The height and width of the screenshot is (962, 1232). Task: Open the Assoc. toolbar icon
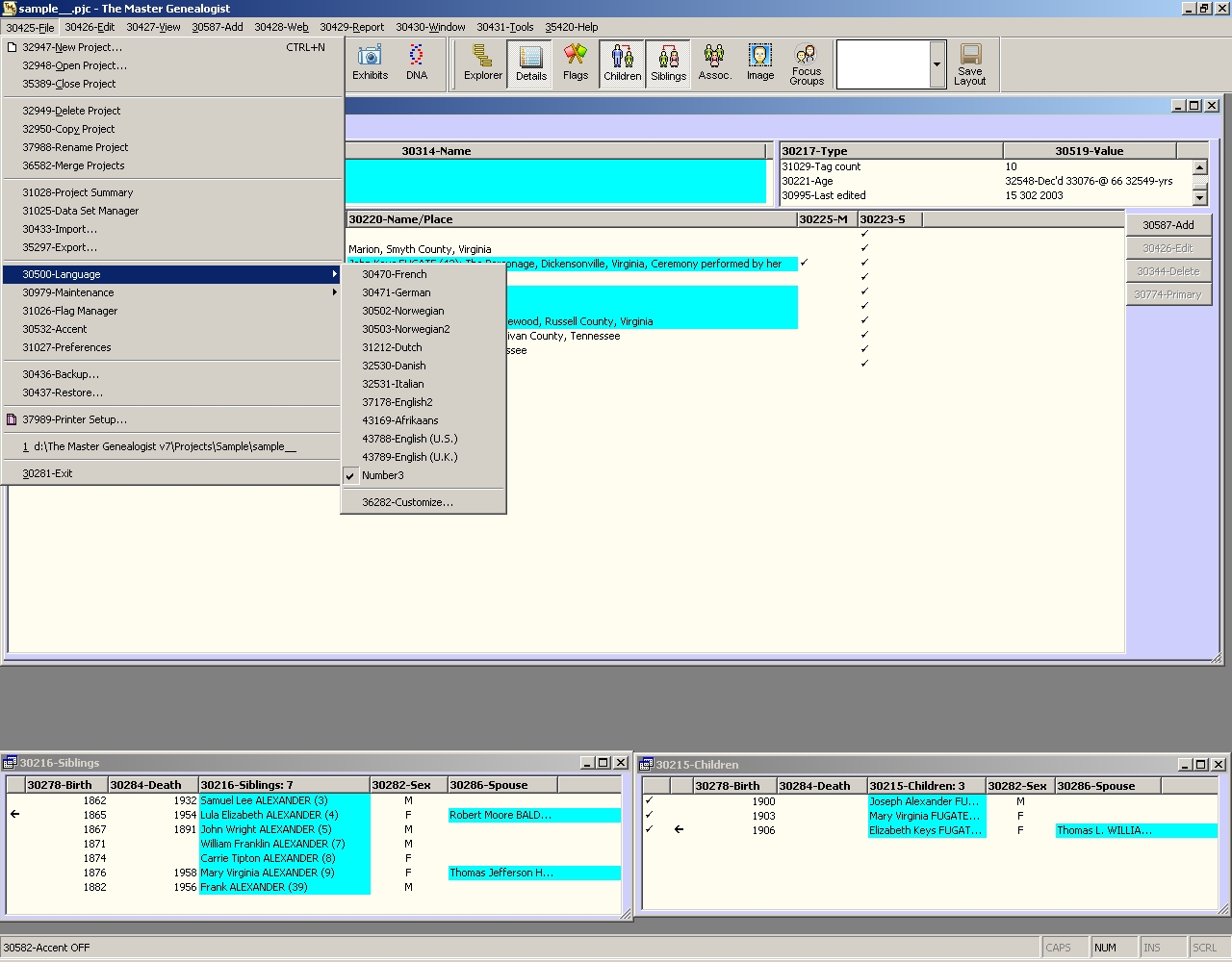click(714, 63)
